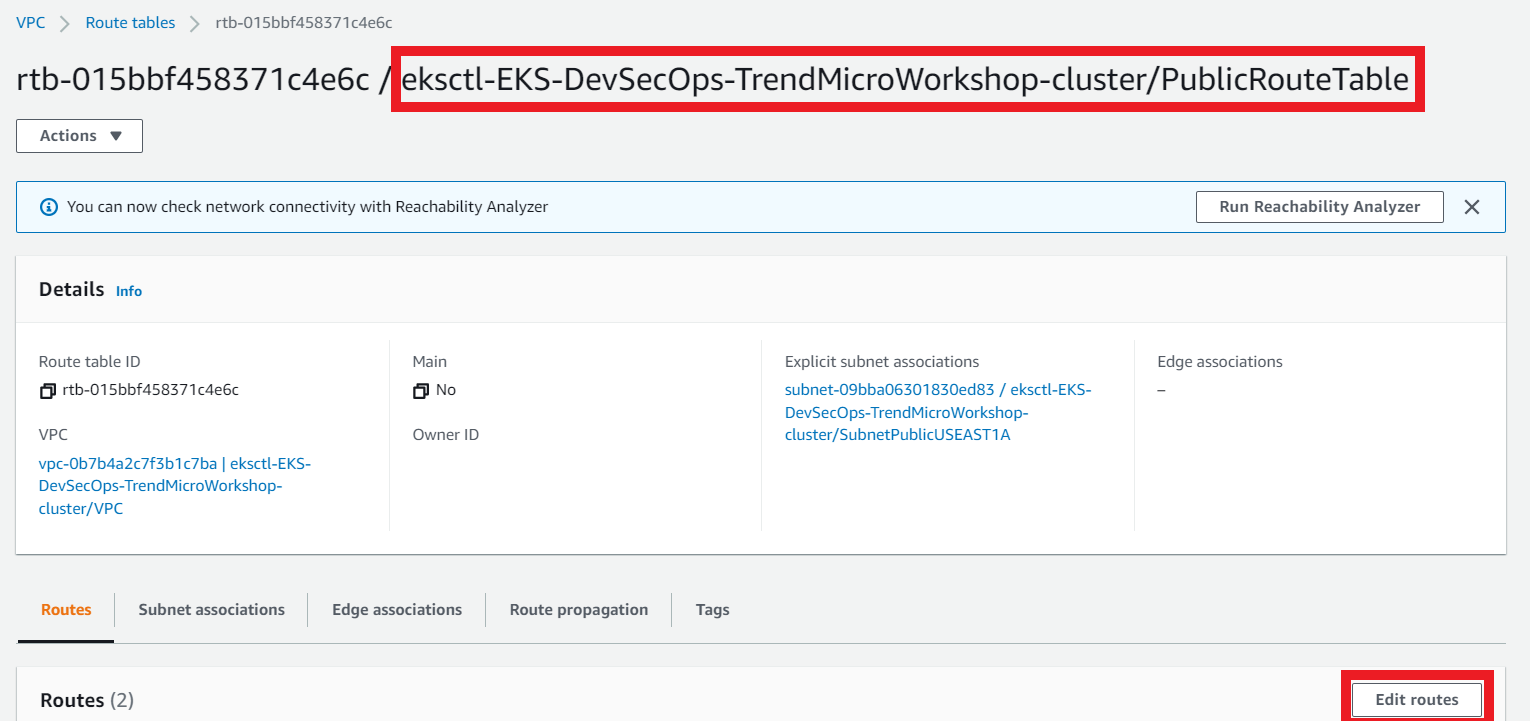The image size is (1530, 721).
Task: Open the Actions dropdown menu
Action: 79,136
